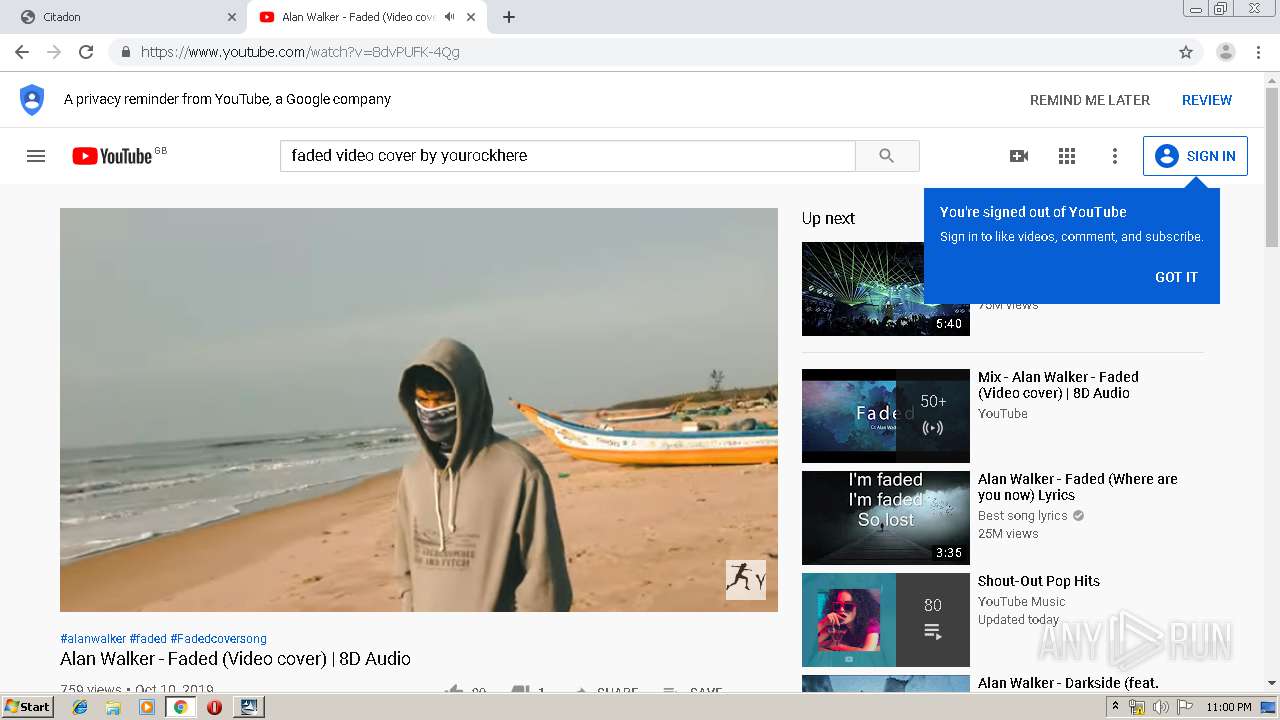The width and height of the screenshot is (1280, 720).
Task: Click the SIGN IN button
Action: tap(1195, 156)
